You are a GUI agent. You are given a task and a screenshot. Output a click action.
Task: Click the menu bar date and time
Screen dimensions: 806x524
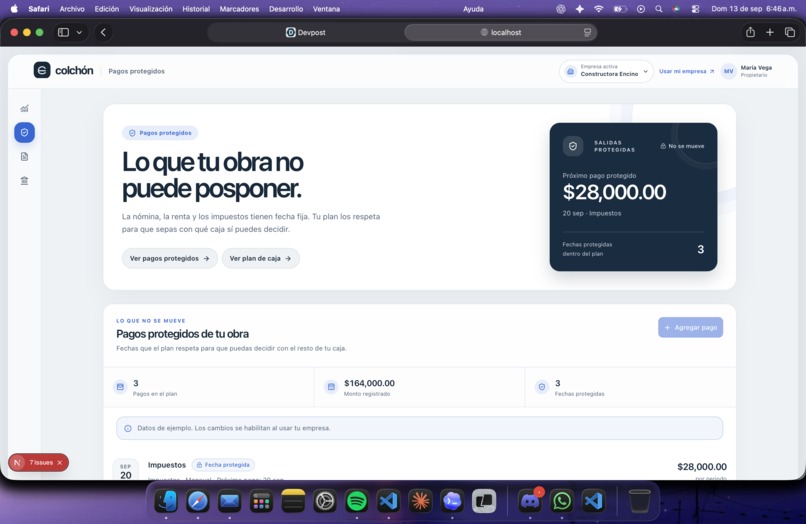pyautogui.click(x=754, y=9)
